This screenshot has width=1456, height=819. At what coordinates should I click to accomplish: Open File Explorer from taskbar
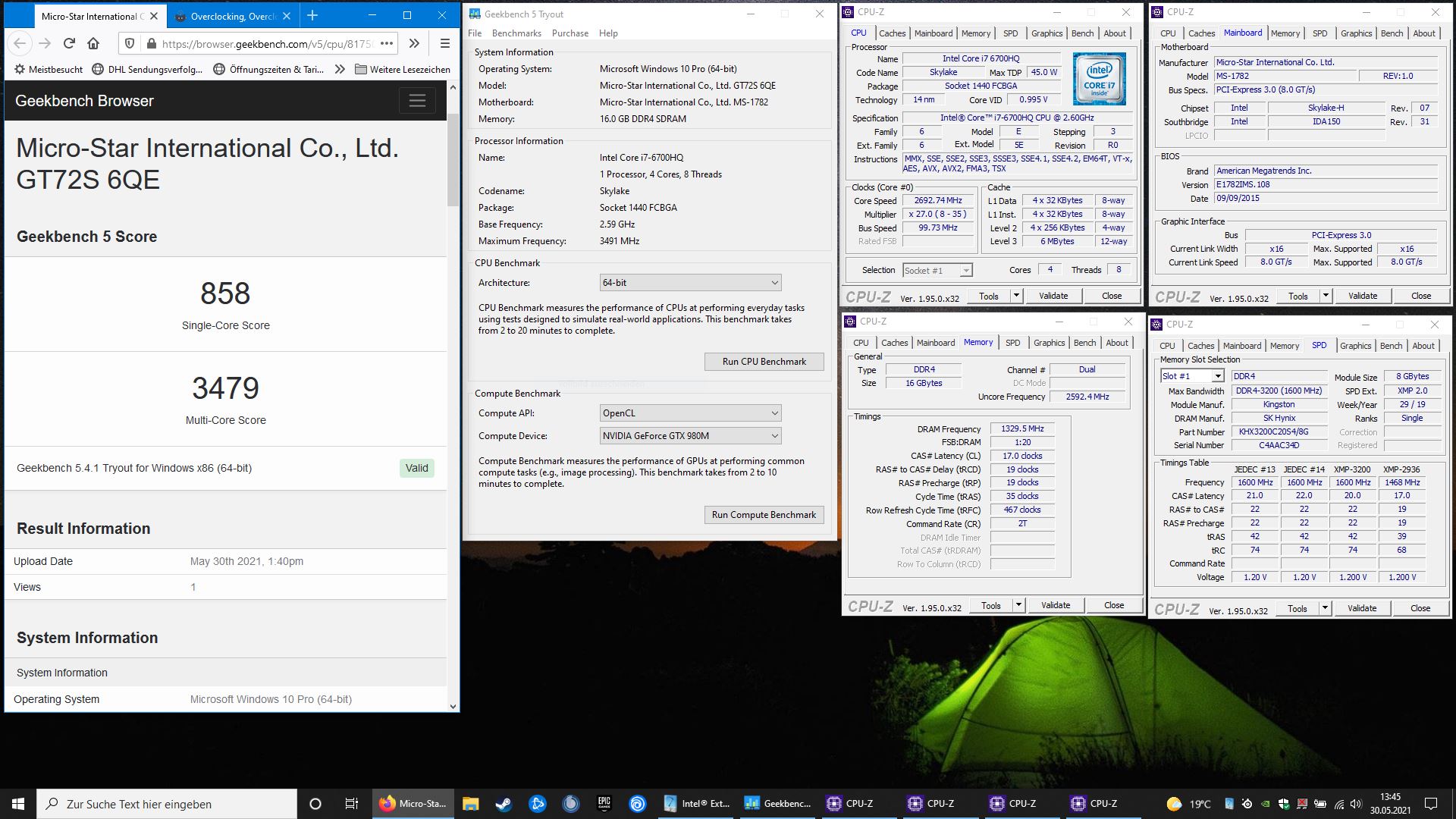tap(470, 804)
